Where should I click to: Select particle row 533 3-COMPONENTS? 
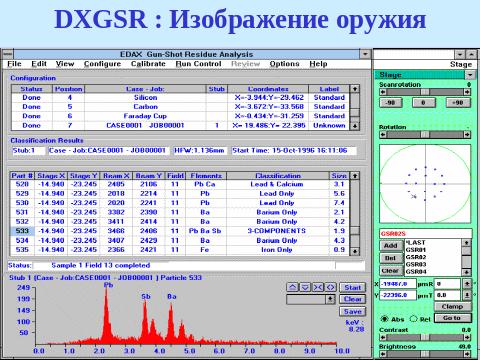180,231
